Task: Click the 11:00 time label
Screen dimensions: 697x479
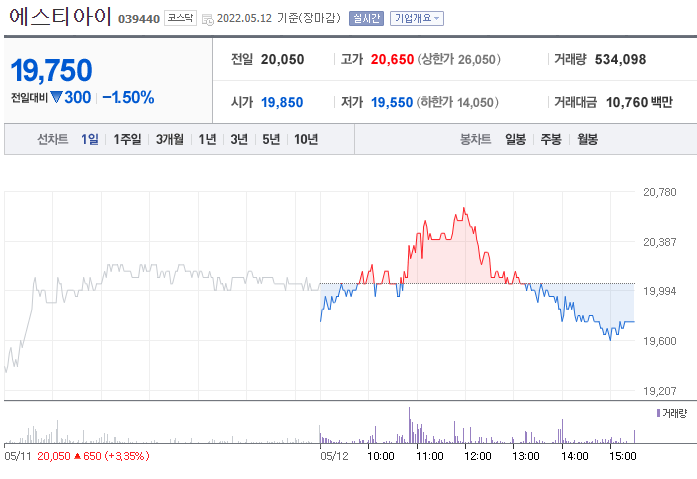Action: coord(430,456)
